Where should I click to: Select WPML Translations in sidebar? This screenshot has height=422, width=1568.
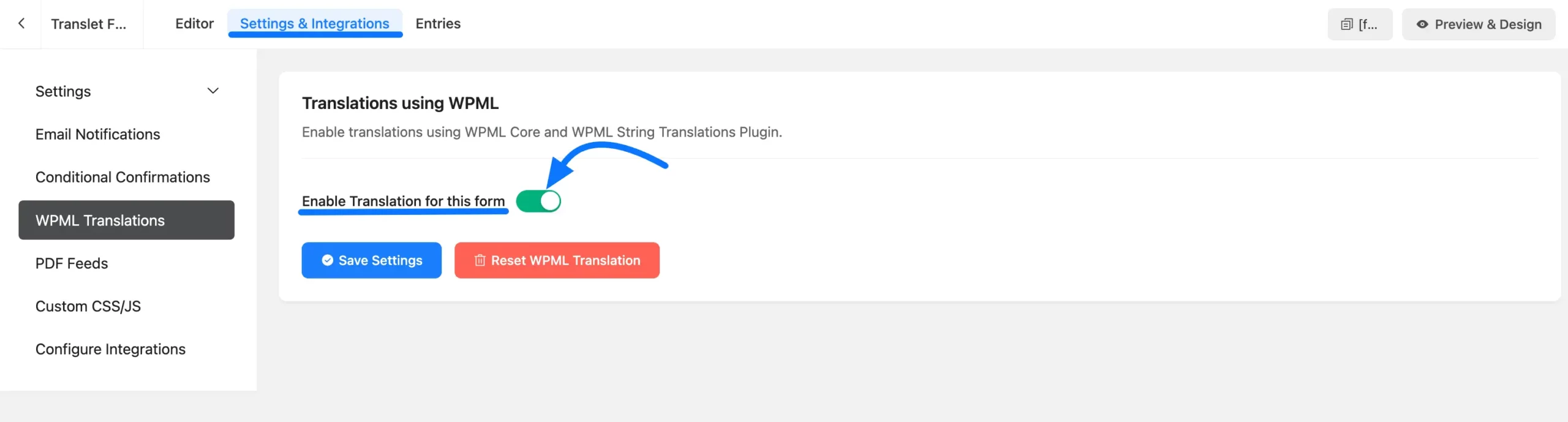coord(100,220)
